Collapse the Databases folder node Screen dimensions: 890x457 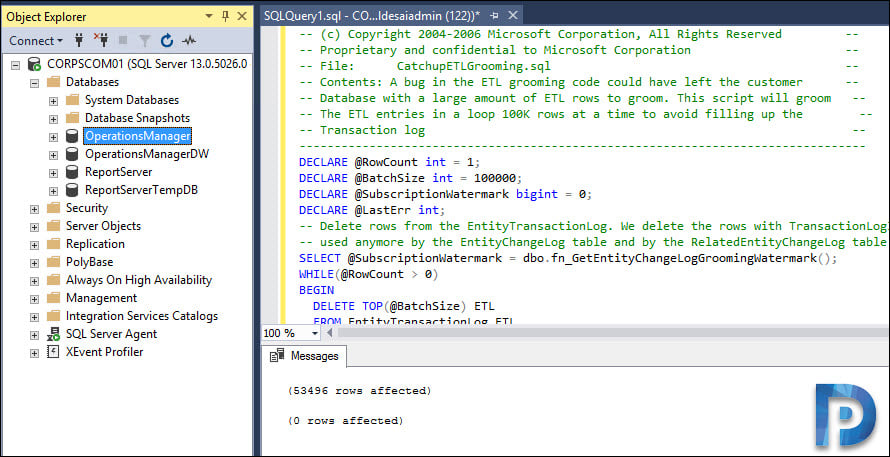tap(35, 82)
